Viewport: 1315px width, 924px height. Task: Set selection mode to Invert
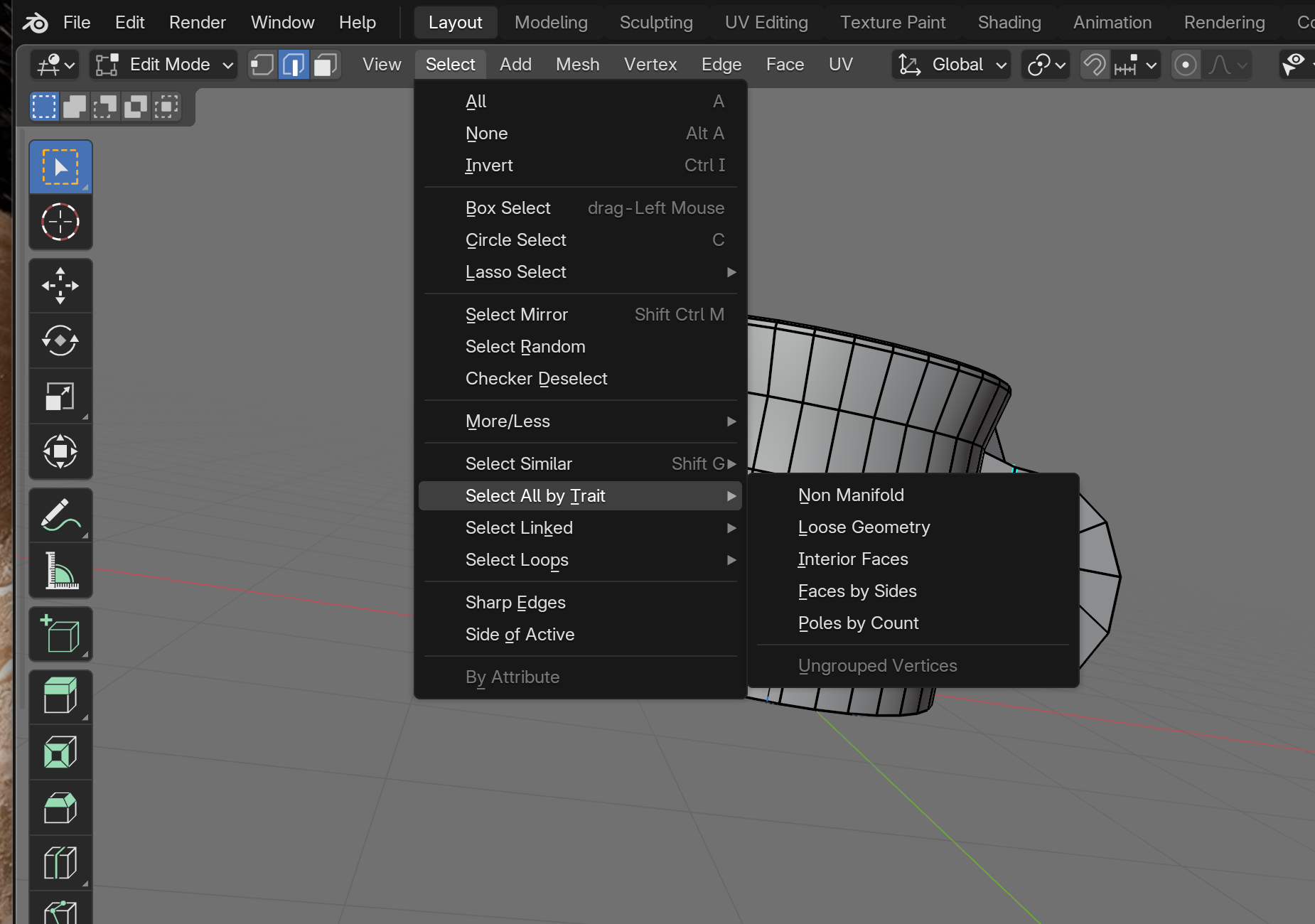tap(136, 107)
